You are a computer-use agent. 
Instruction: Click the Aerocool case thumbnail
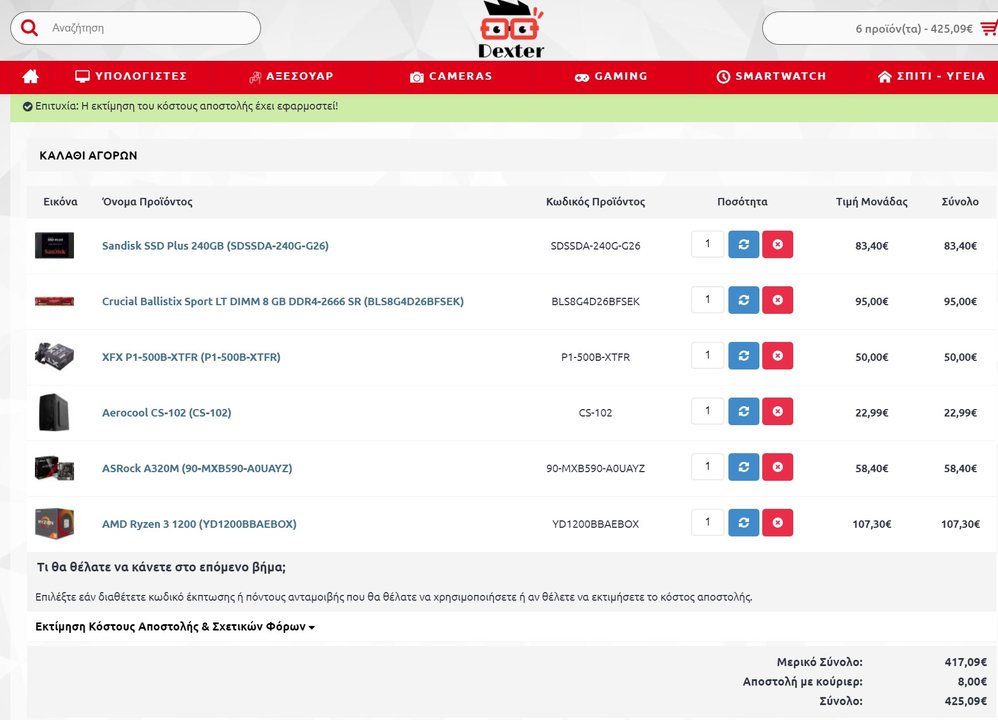[x=54, y=413]
